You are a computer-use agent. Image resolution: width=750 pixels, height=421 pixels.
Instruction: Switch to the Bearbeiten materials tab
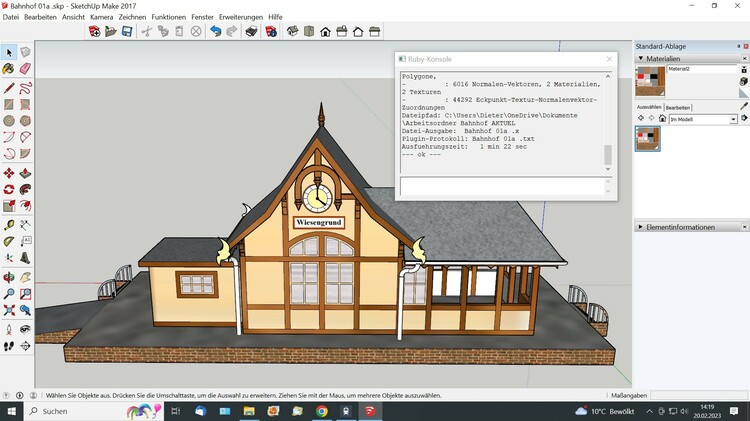tap(678, 107)
